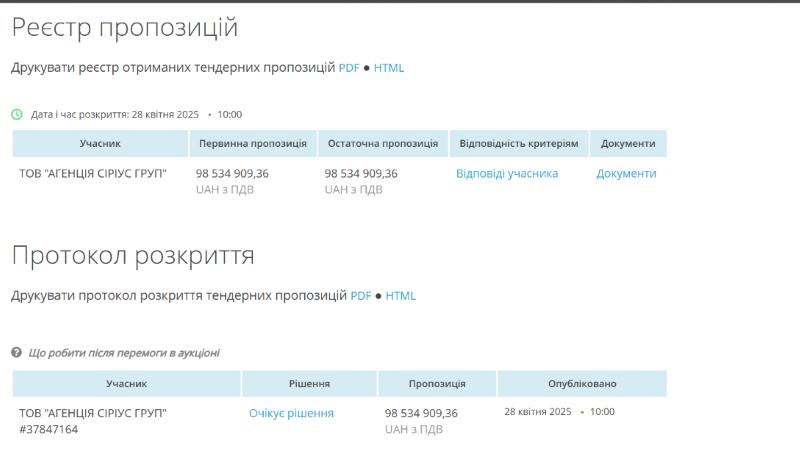Click 'Пропозиція' column header in protocol table
Image resolution: width=800 pixels, height=449 pixels.
pos(437,384)
